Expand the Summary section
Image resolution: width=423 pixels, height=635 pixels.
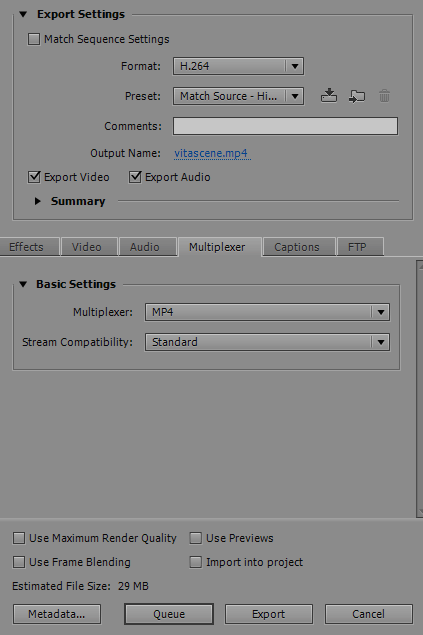38,201
